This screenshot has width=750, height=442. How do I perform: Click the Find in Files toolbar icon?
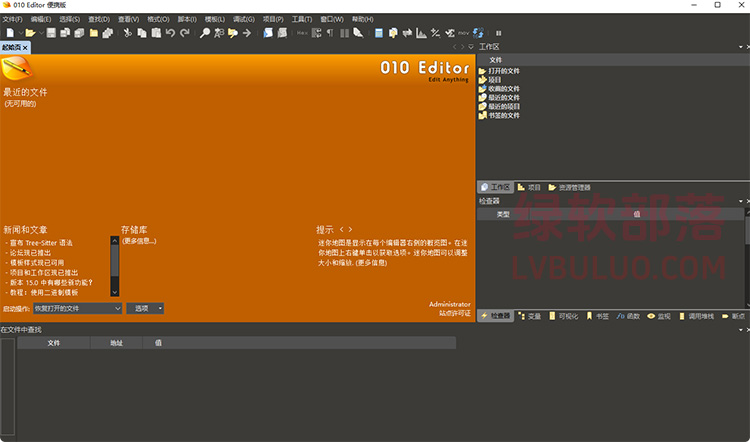pyautogui.click(x=233, y=33)
